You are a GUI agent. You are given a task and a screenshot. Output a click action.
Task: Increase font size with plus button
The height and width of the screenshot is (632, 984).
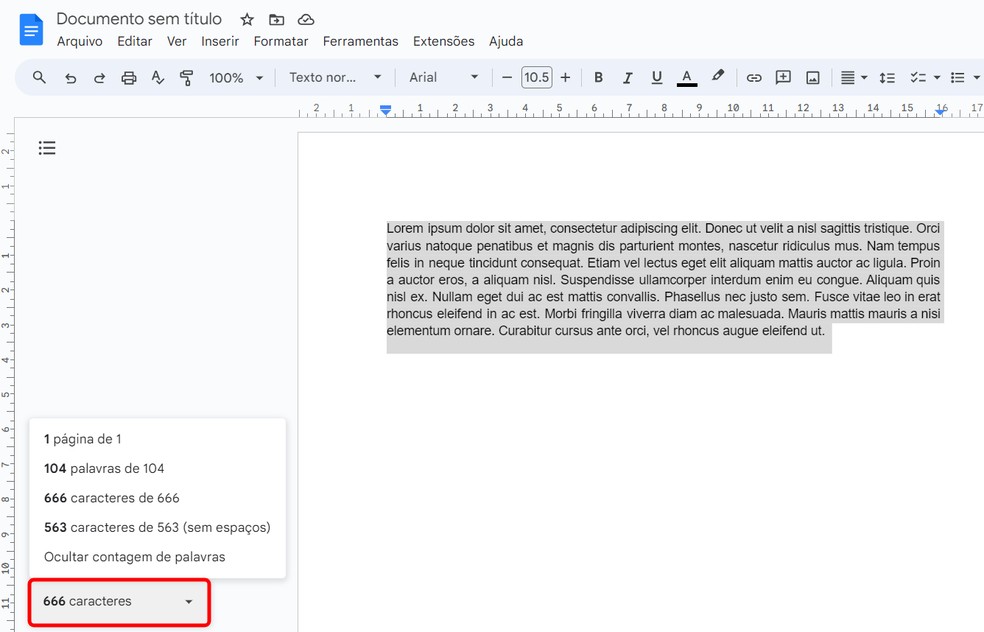tap(565, 77)
